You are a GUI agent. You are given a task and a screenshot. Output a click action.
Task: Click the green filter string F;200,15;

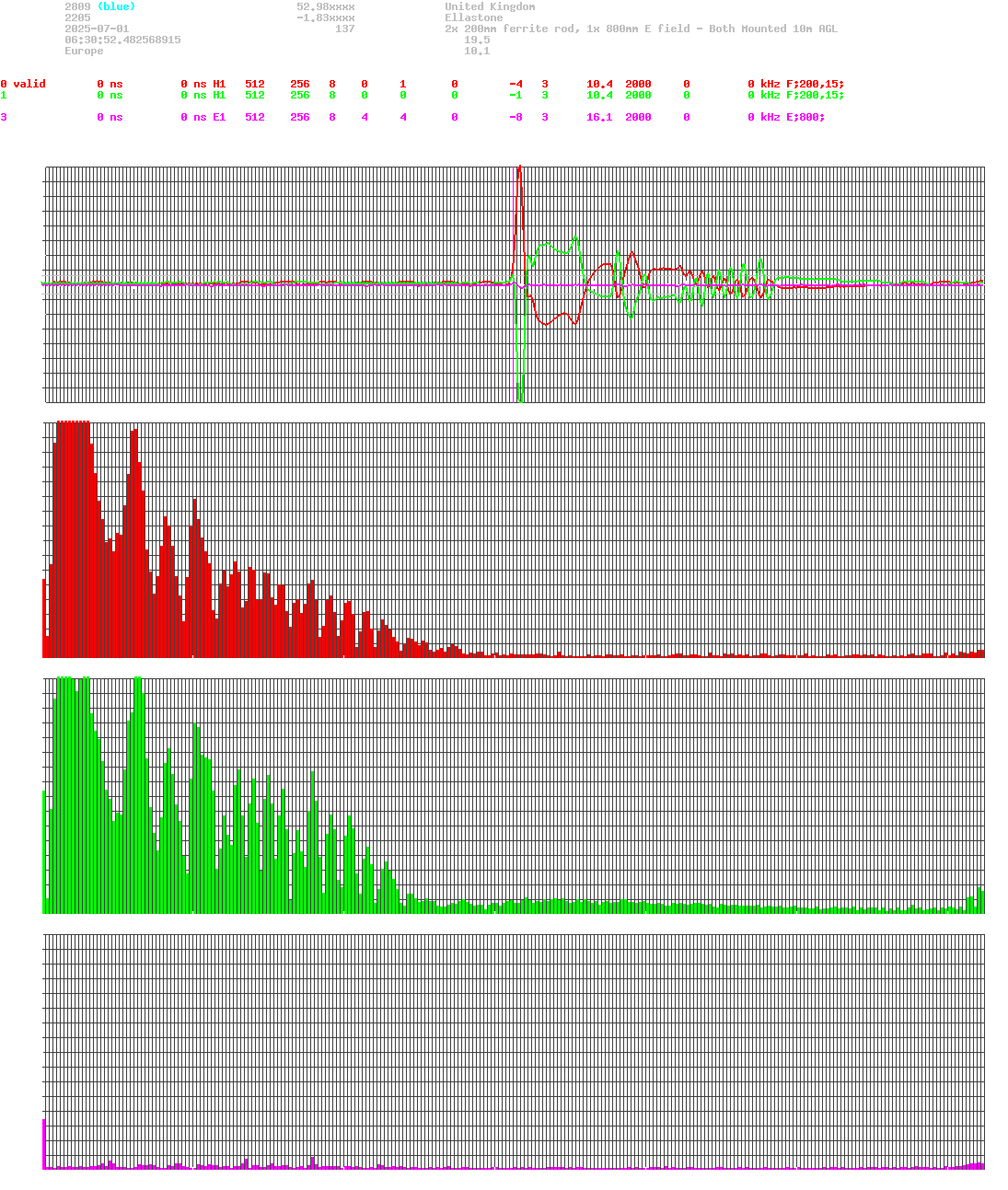(816, 95)
